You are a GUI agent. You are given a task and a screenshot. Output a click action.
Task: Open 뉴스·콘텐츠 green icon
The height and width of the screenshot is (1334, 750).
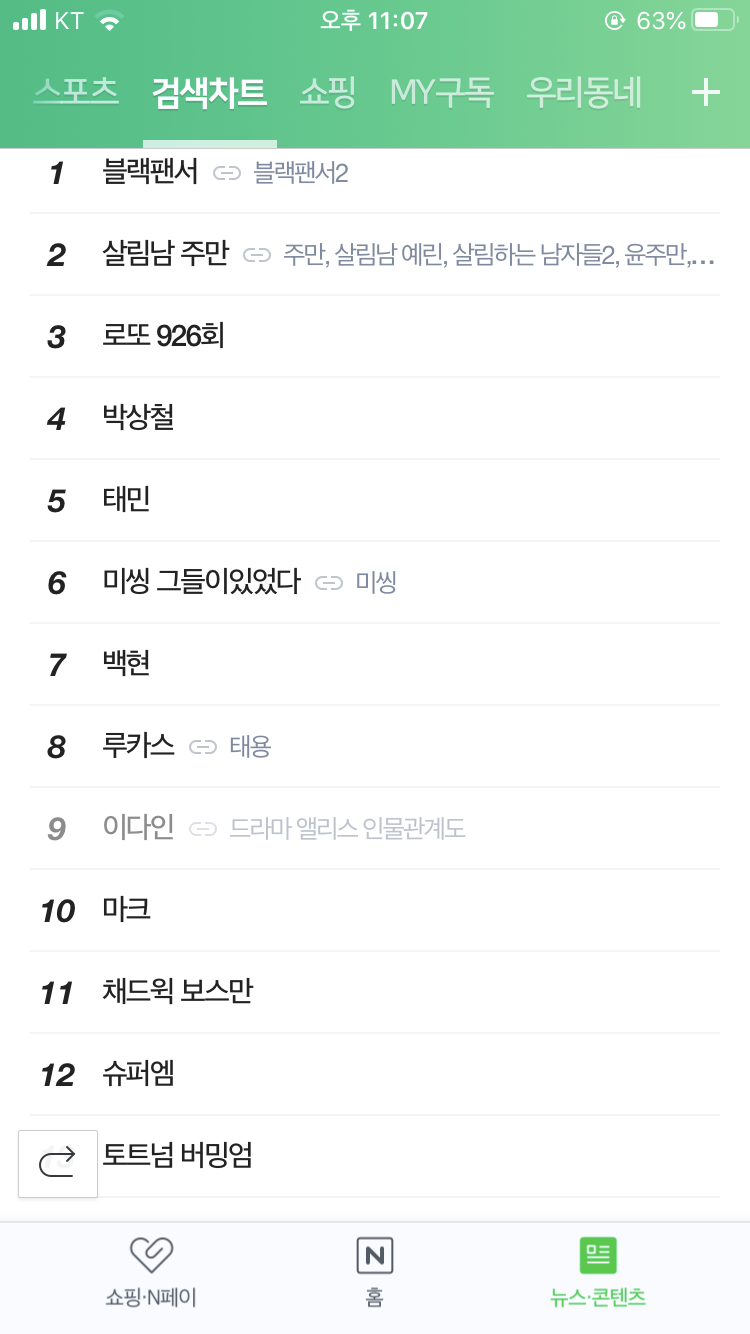(x=598, y=1255)
